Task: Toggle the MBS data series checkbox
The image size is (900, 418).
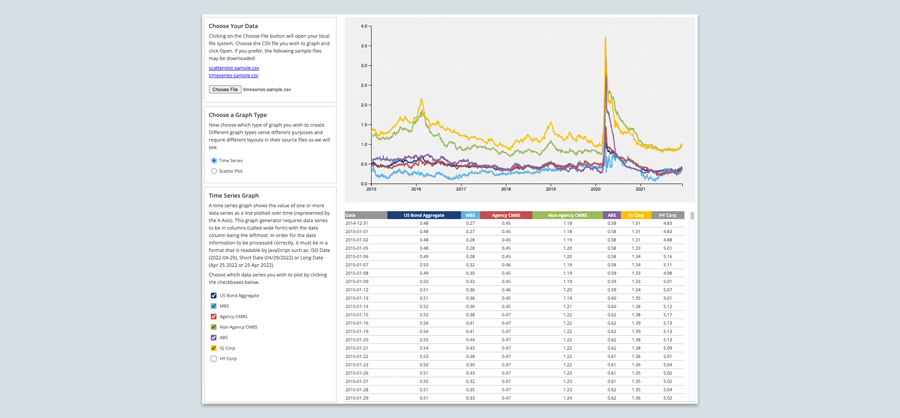Action: [214, 306]
